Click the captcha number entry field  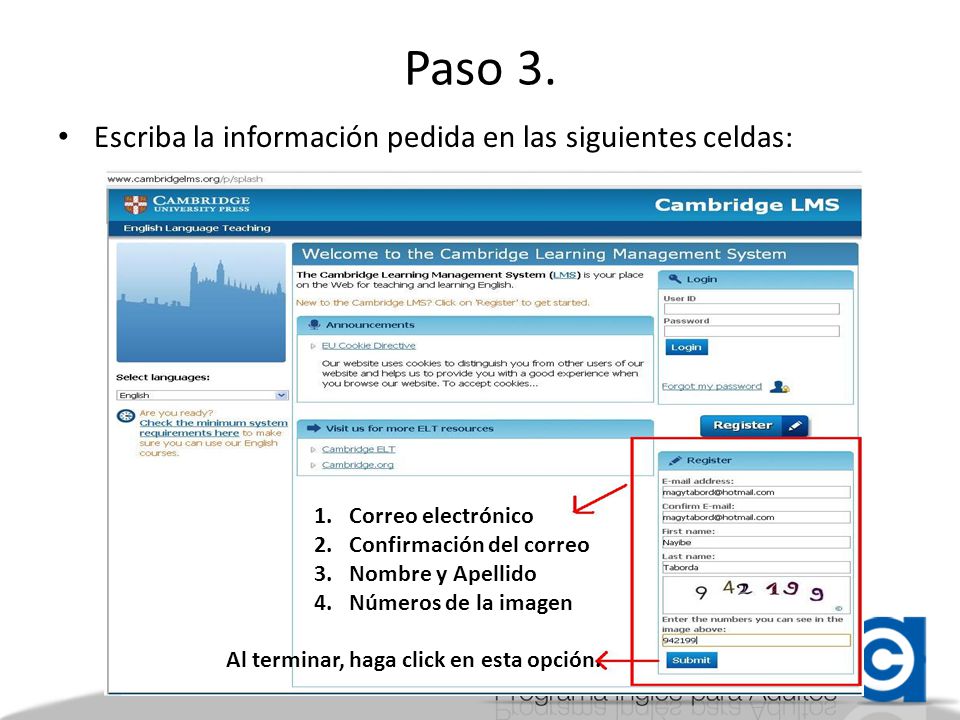(x=756, y=640)
